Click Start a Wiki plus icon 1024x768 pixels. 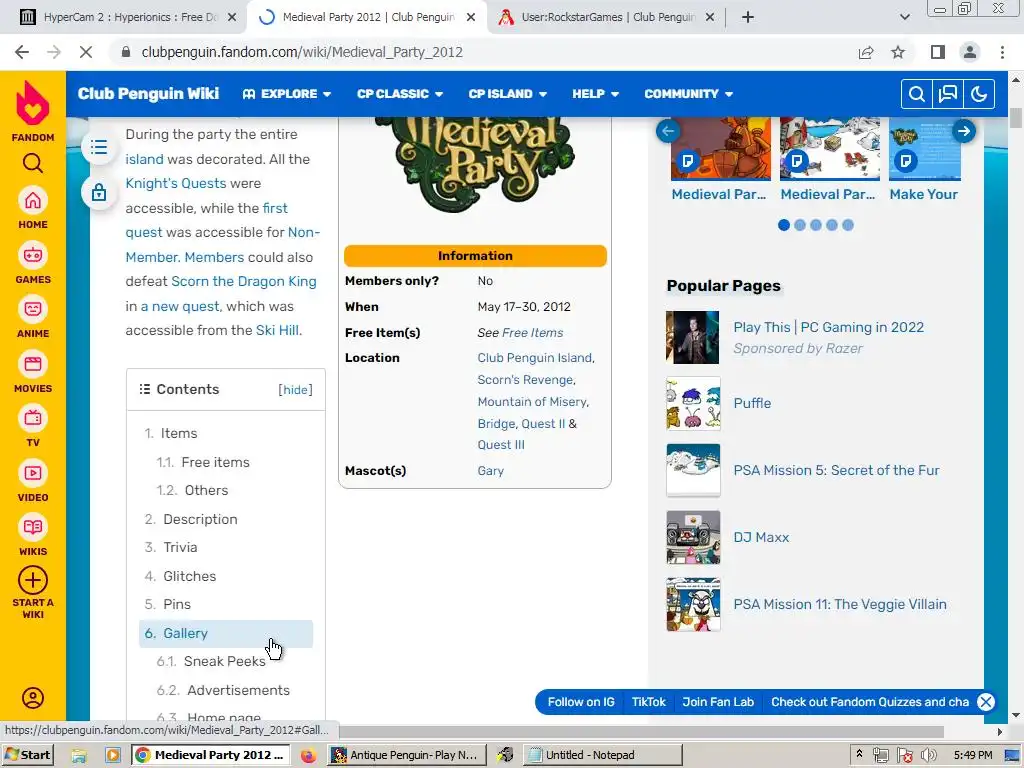(33, 580)
